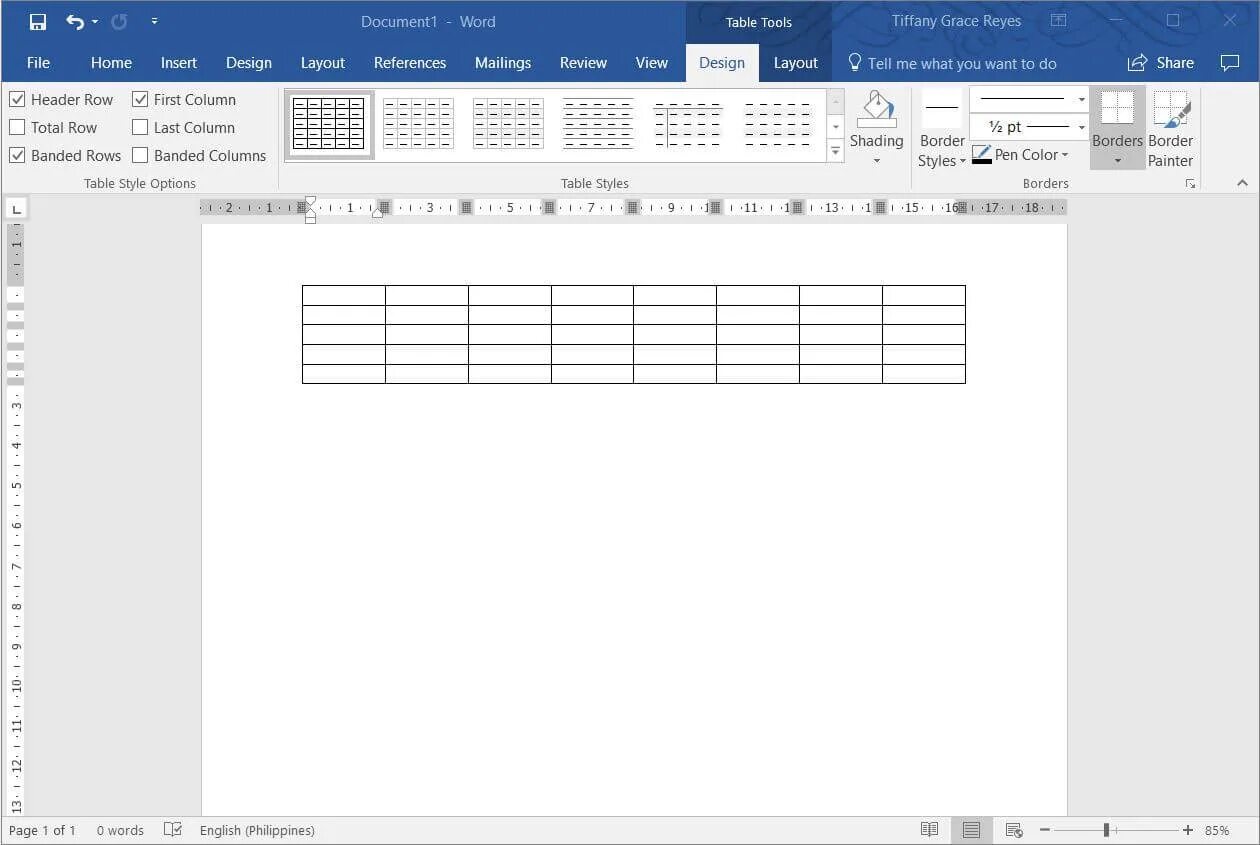Select the fifth table style thumbnail
This screenshot has width=1260, height=845.
tap(688, 125)
